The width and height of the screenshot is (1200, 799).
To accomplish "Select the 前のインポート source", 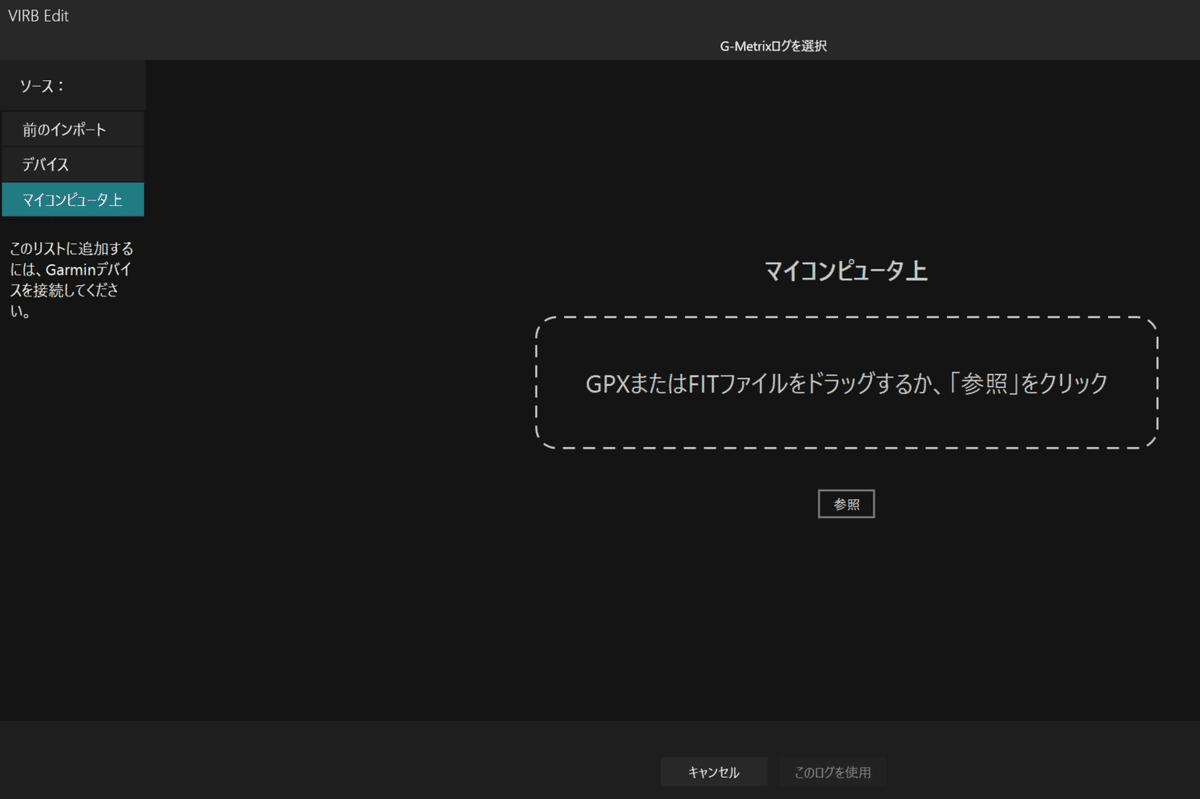I will [x=73, y=130].
